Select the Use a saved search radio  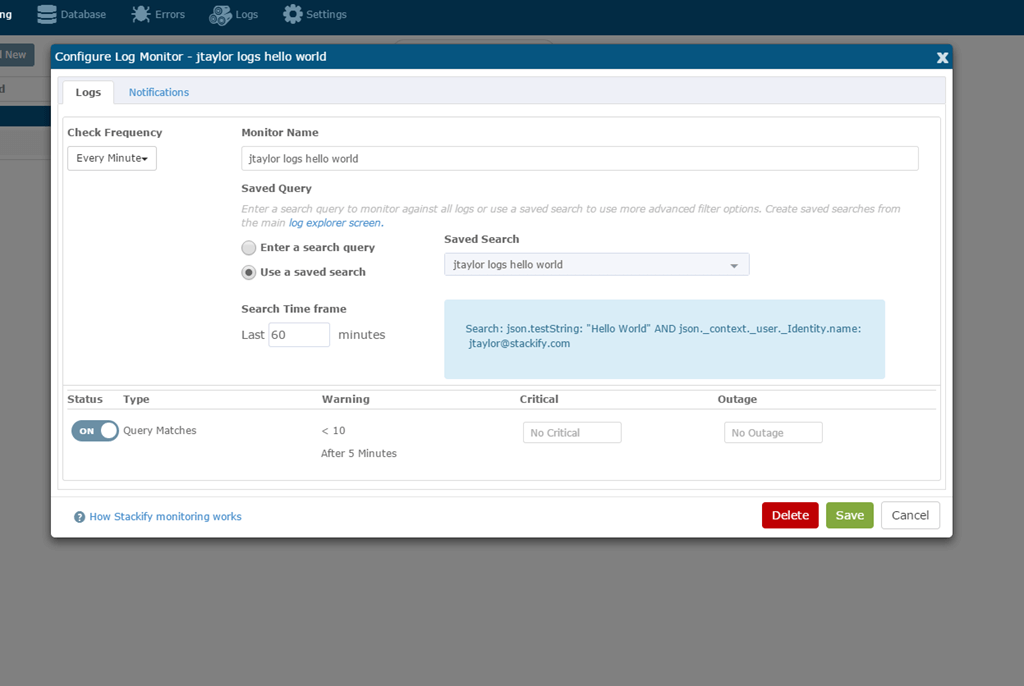[248, 272]
